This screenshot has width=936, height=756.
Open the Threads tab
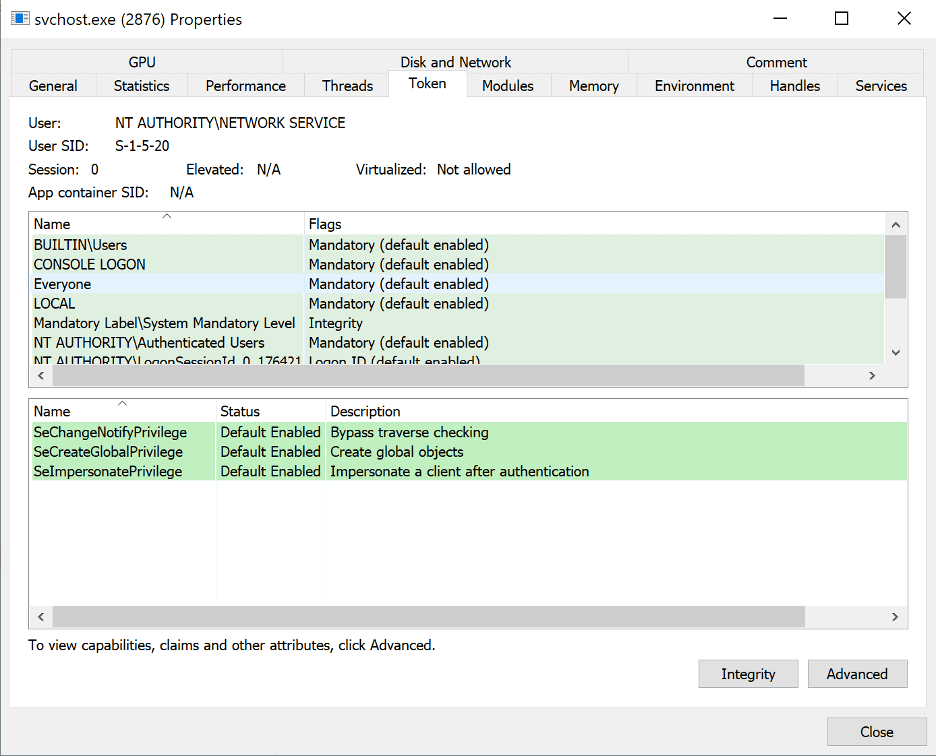pyautogui.click(x=347, y=86)
